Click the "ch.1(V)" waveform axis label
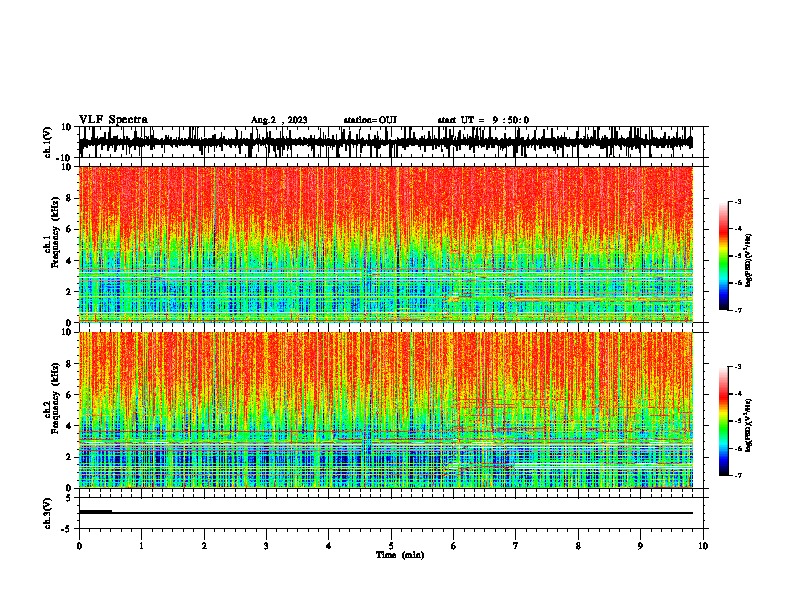Screen dimensions: 792x612 tap(48, 142)
